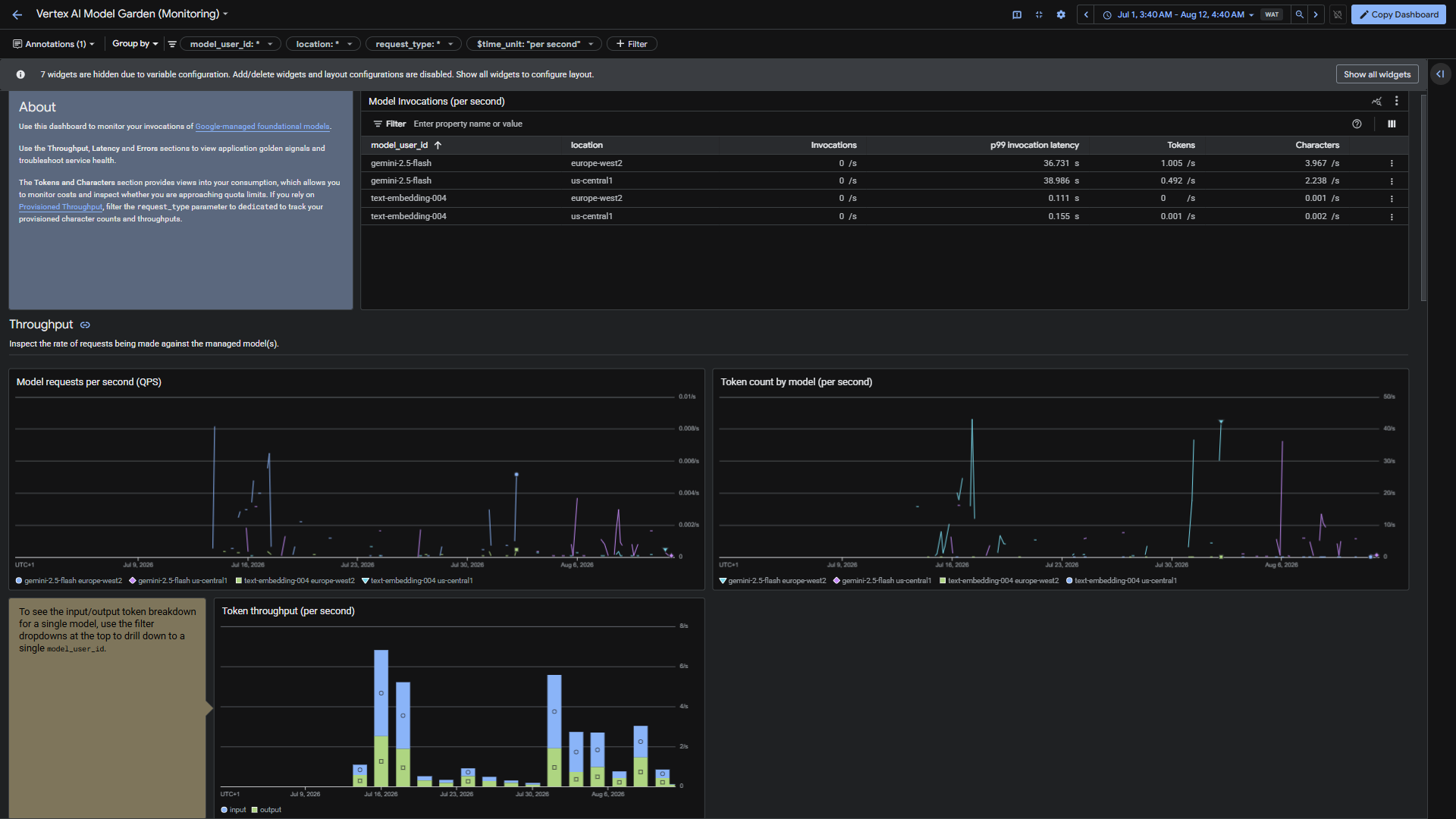Open more options for Model Invocations widget
Image resolution: width=1456 pixels, height=819 pixels.
tap(1396, 101)
